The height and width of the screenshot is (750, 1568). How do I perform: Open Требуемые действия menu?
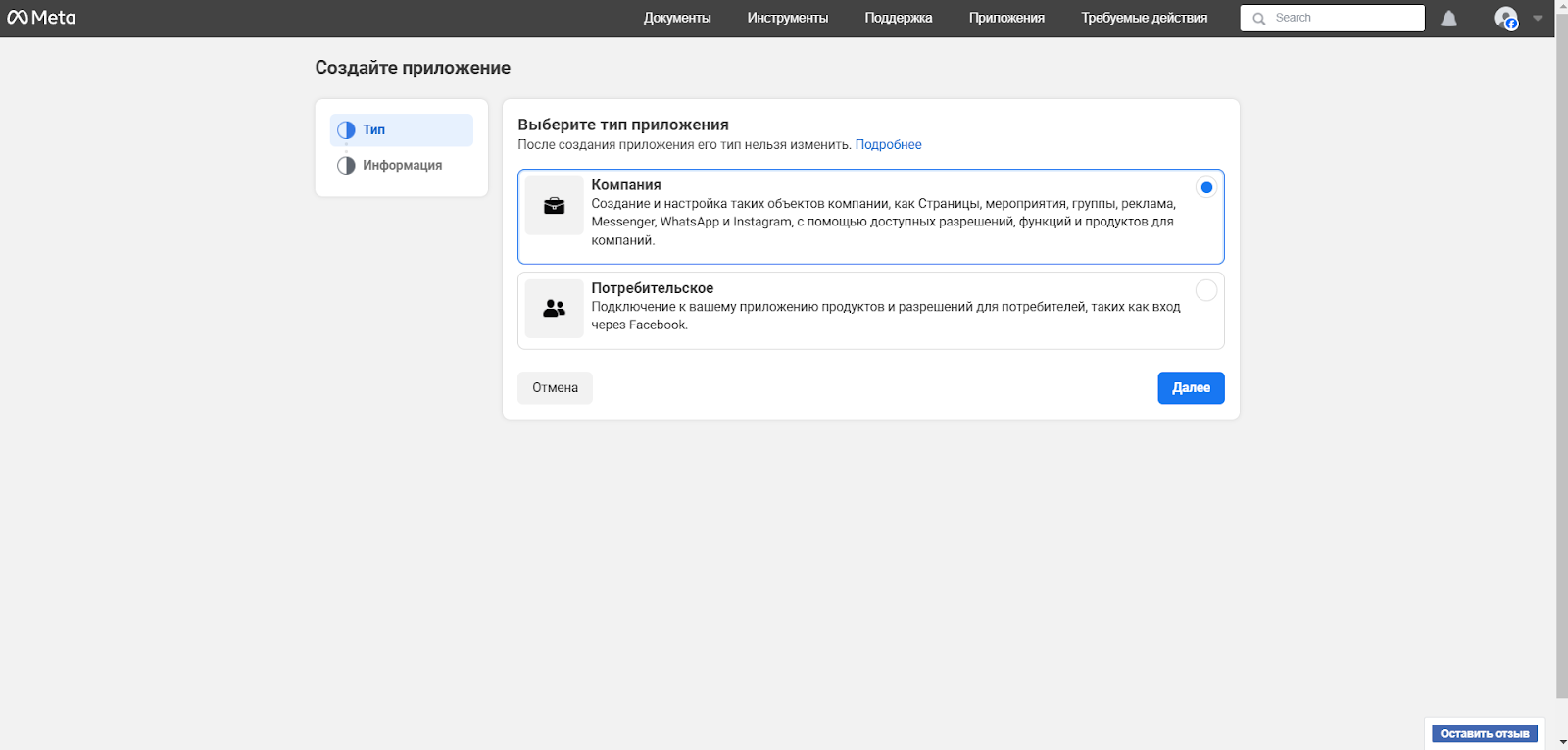(x=1145, y=18)
